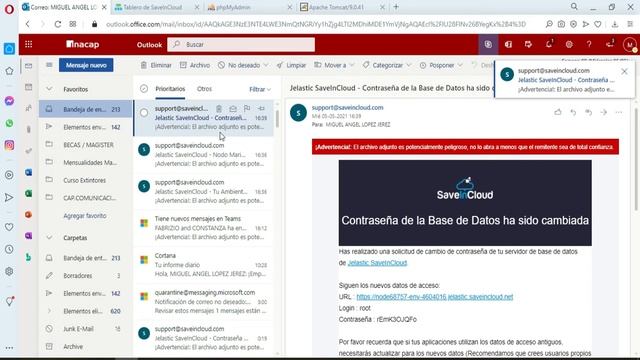Open Teams meeting icon in Outlook header
This screenshot has width=640, height=360.
click(x=488, y=44)
